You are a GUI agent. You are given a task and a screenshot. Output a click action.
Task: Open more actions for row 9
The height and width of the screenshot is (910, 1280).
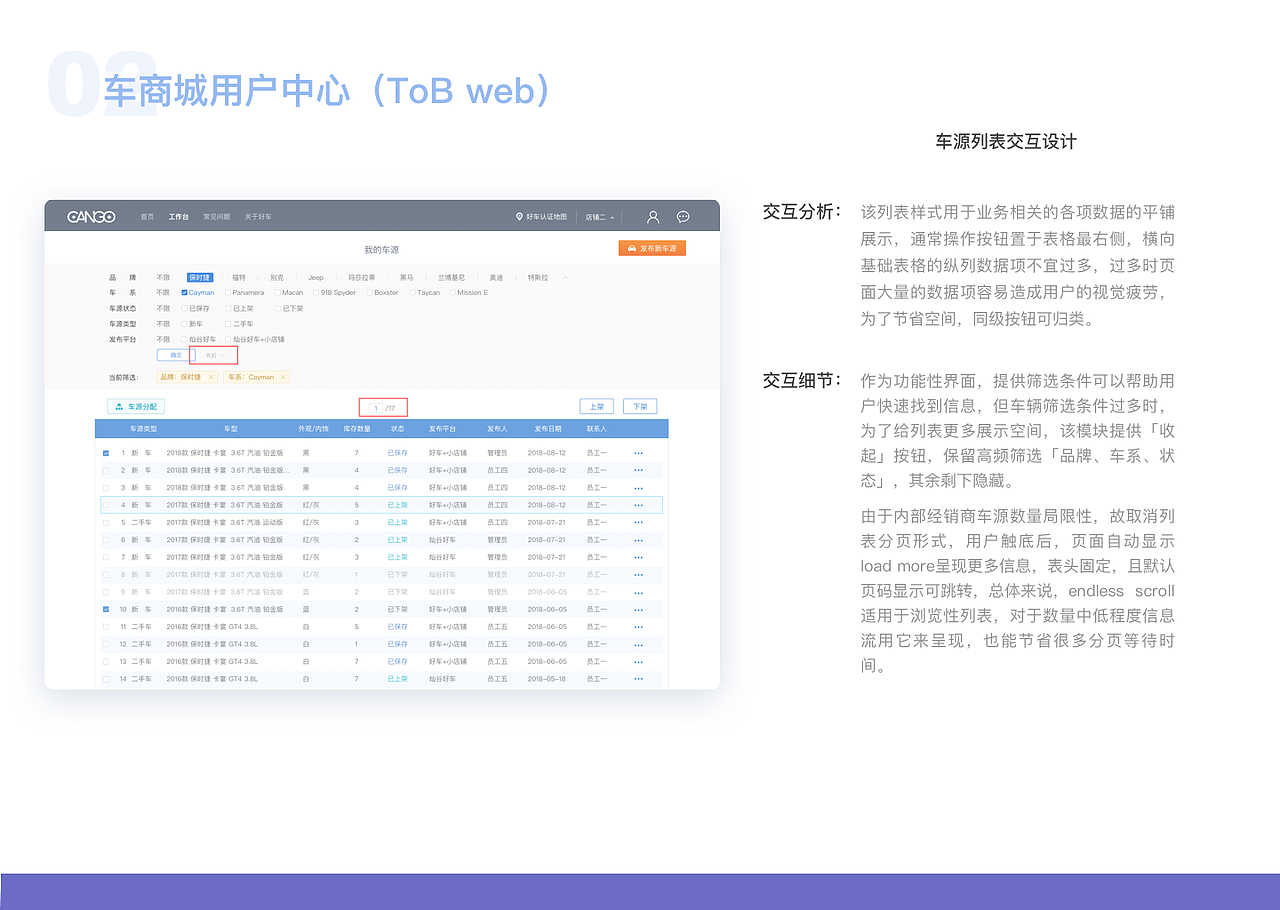pos(638,592)
